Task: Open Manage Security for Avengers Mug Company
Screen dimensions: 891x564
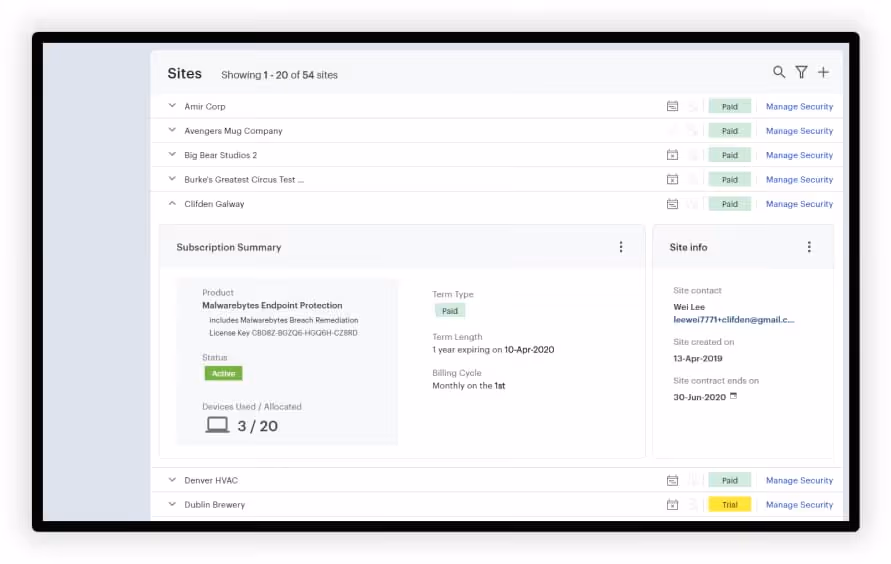Action: pos(799,131)
